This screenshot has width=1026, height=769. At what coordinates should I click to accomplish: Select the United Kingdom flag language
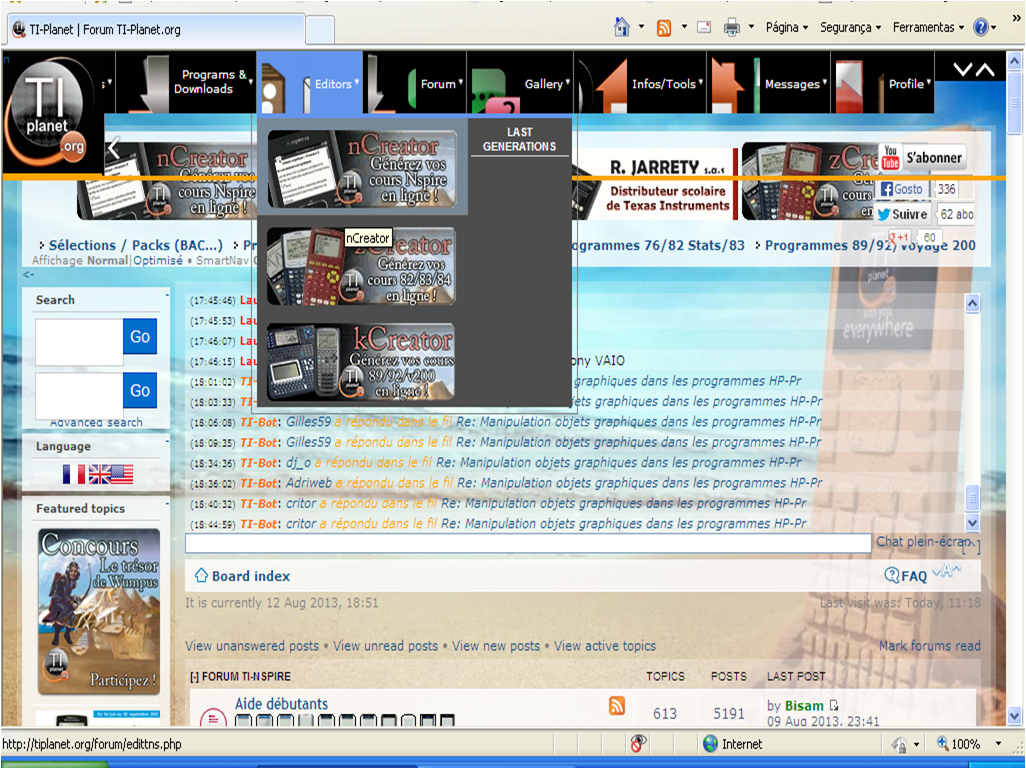pyautogui.click(x=99, y=474)
